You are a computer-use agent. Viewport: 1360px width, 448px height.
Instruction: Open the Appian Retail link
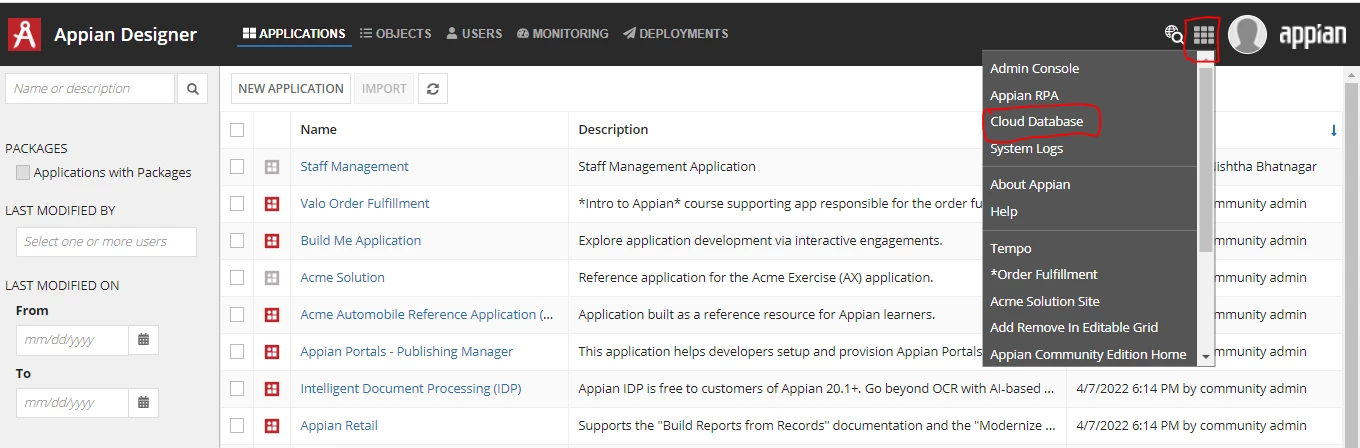(339, 426)
